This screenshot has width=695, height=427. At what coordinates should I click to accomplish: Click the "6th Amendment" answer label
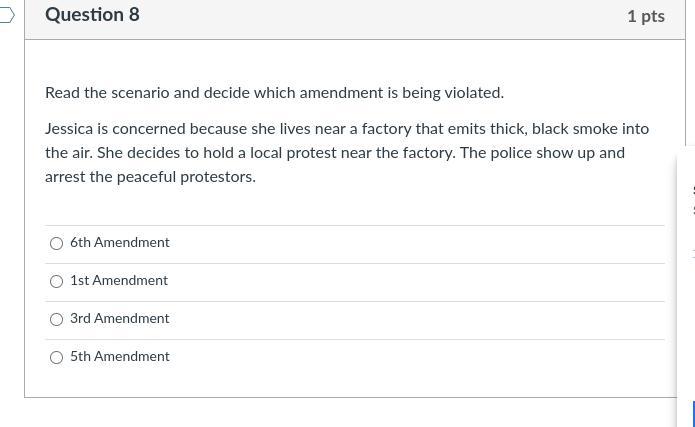[120, 243]
